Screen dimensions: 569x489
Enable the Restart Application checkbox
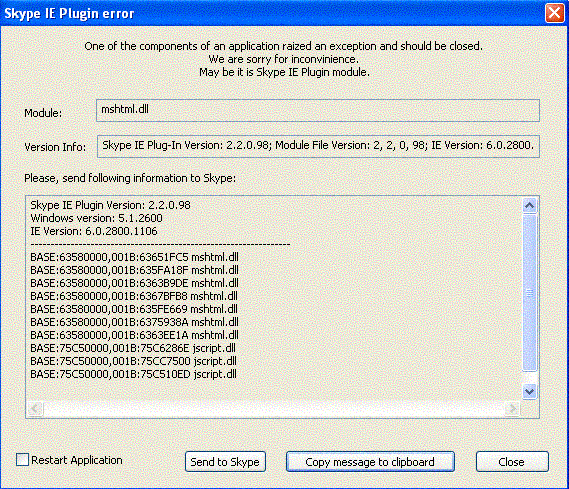click(22, 460)
